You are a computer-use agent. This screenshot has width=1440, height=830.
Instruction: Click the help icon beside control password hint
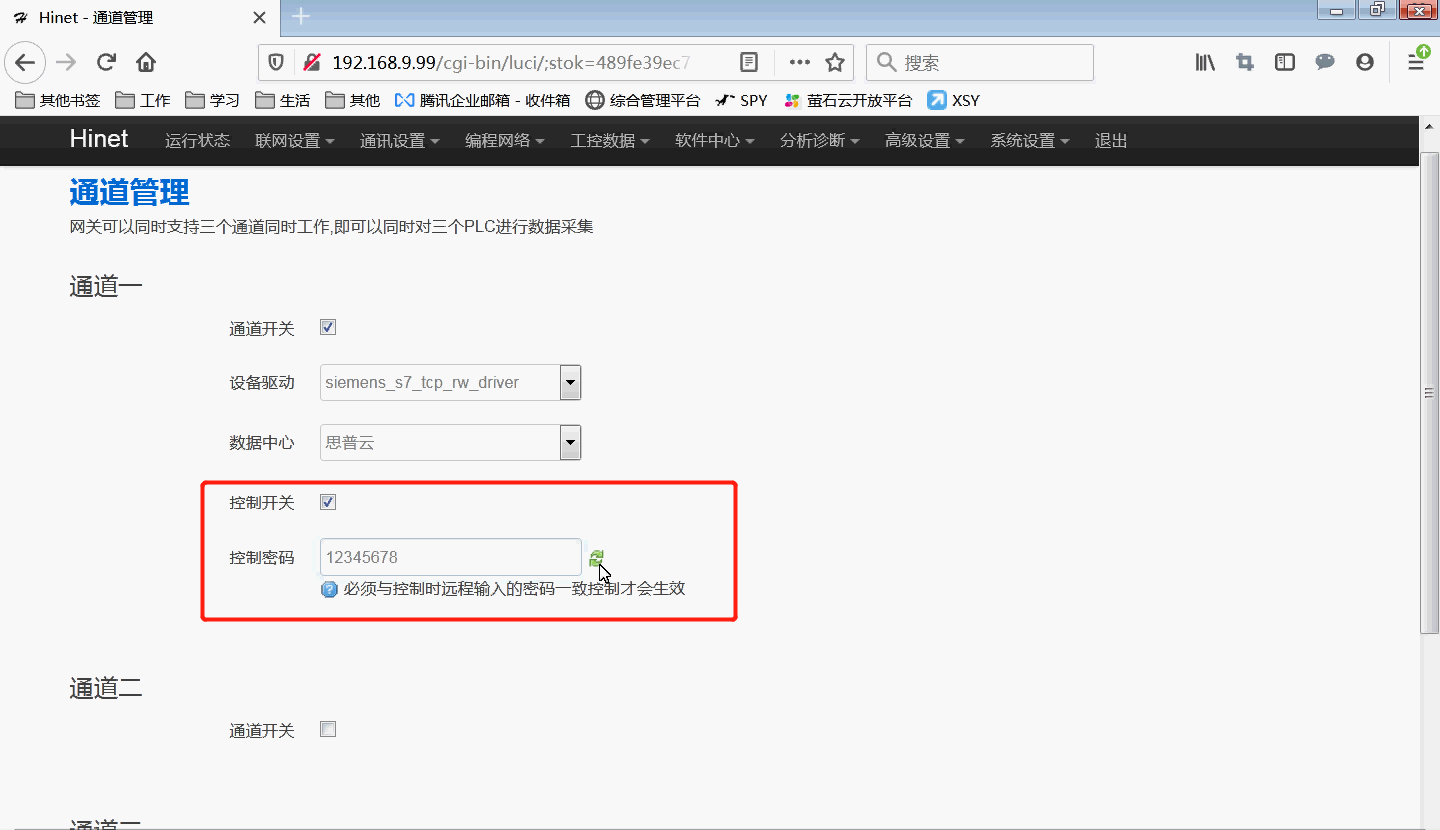click(329, 589)
